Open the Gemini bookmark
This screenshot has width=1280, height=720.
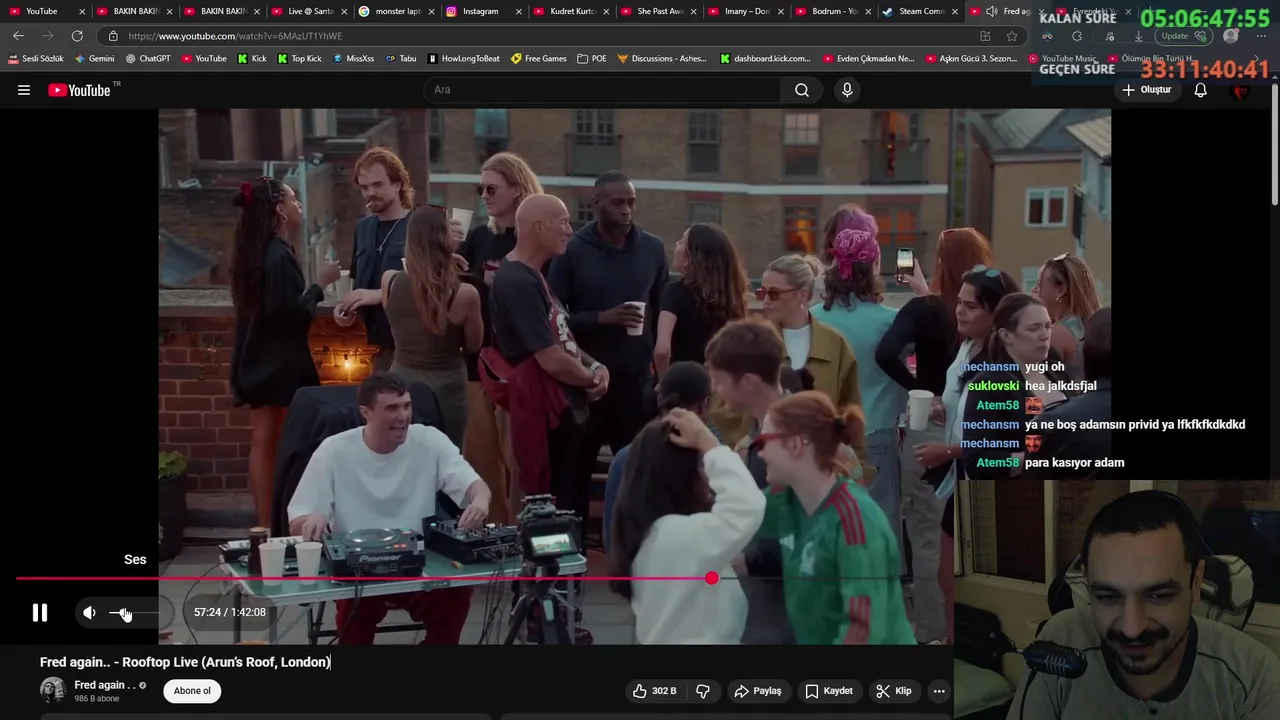point(95,59)
